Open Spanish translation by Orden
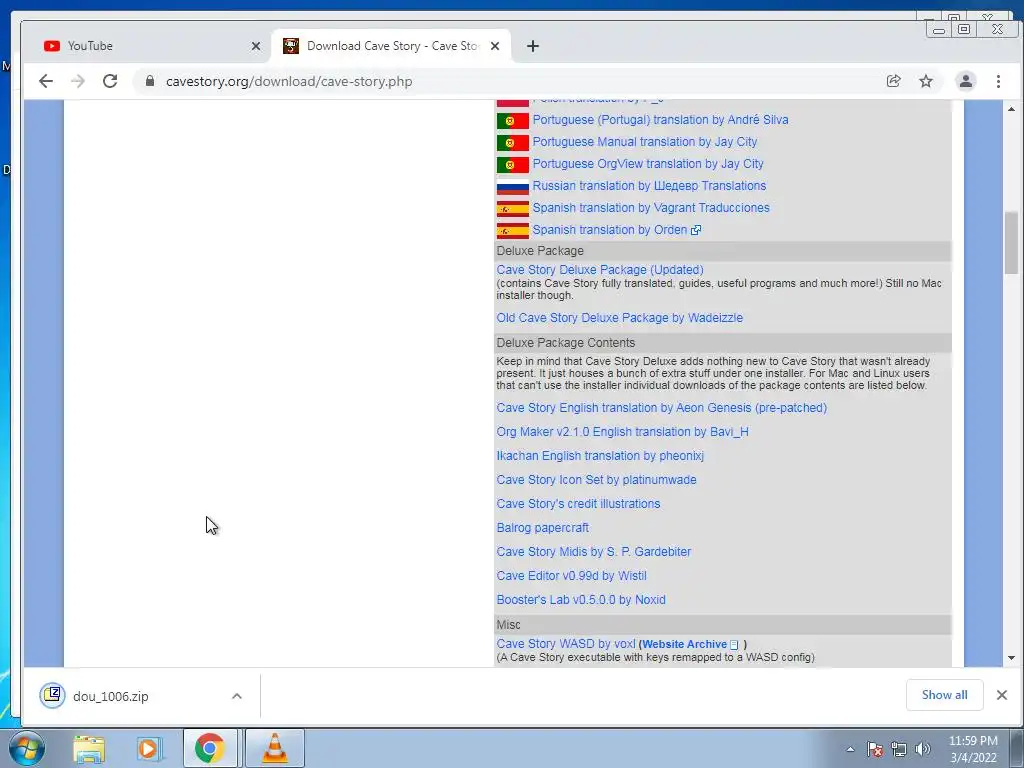Screen dimensions: 1024x768 point(609,230)
